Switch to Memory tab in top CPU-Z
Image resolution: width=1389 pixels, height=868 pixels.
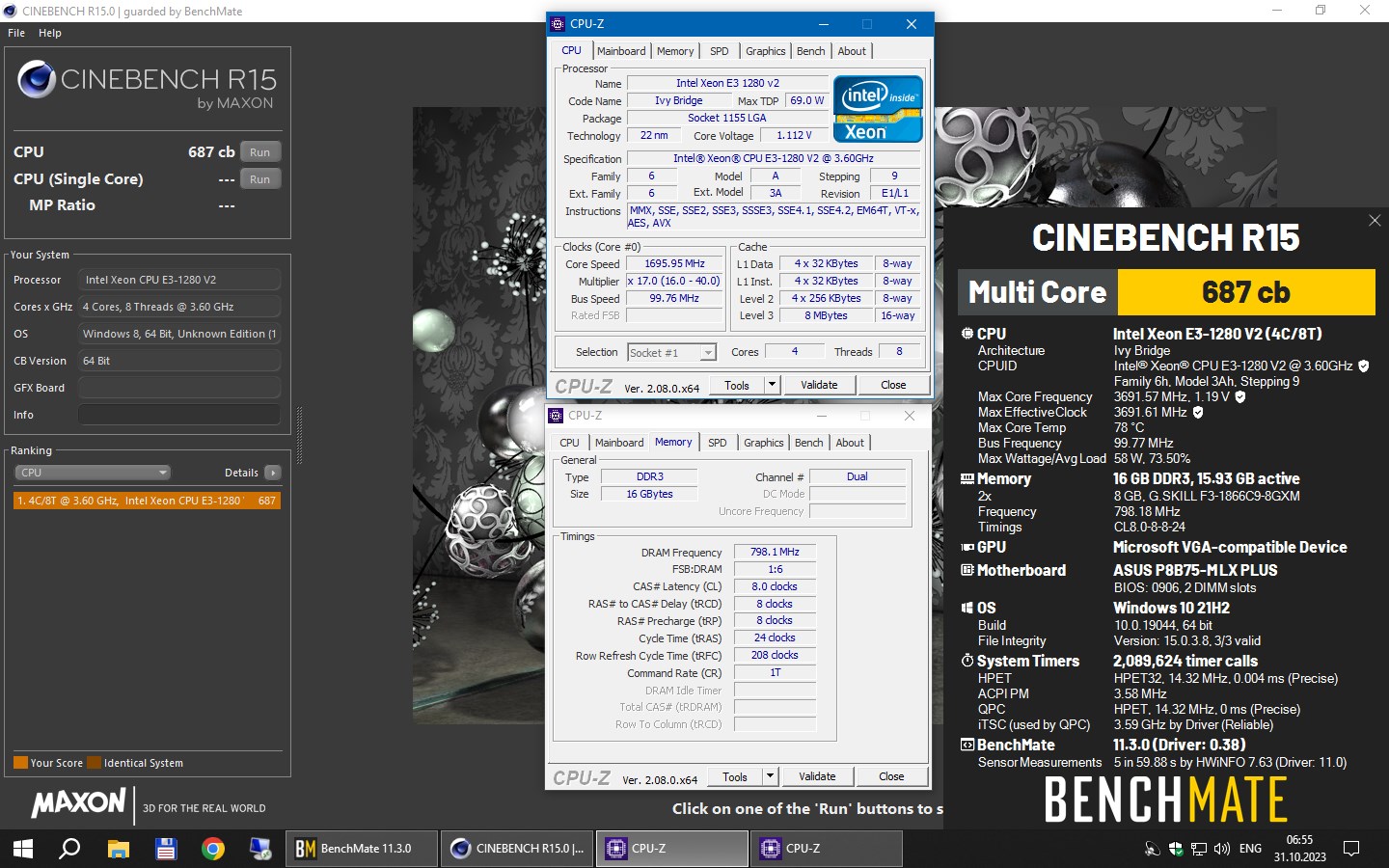click(675, 51)
